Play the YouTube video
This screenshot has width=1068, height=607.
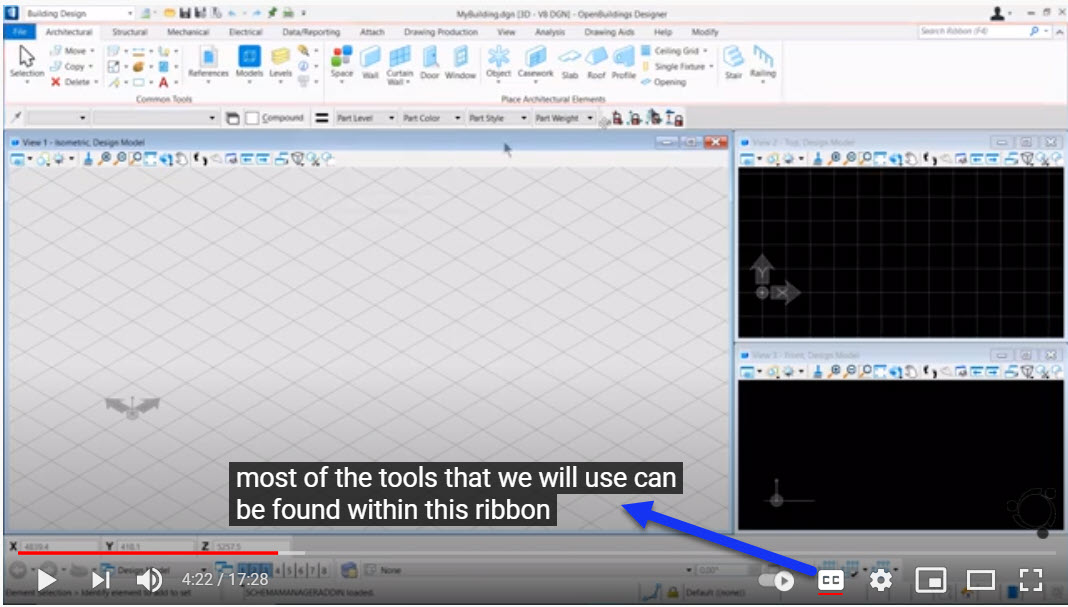click(x=46, y=580)
